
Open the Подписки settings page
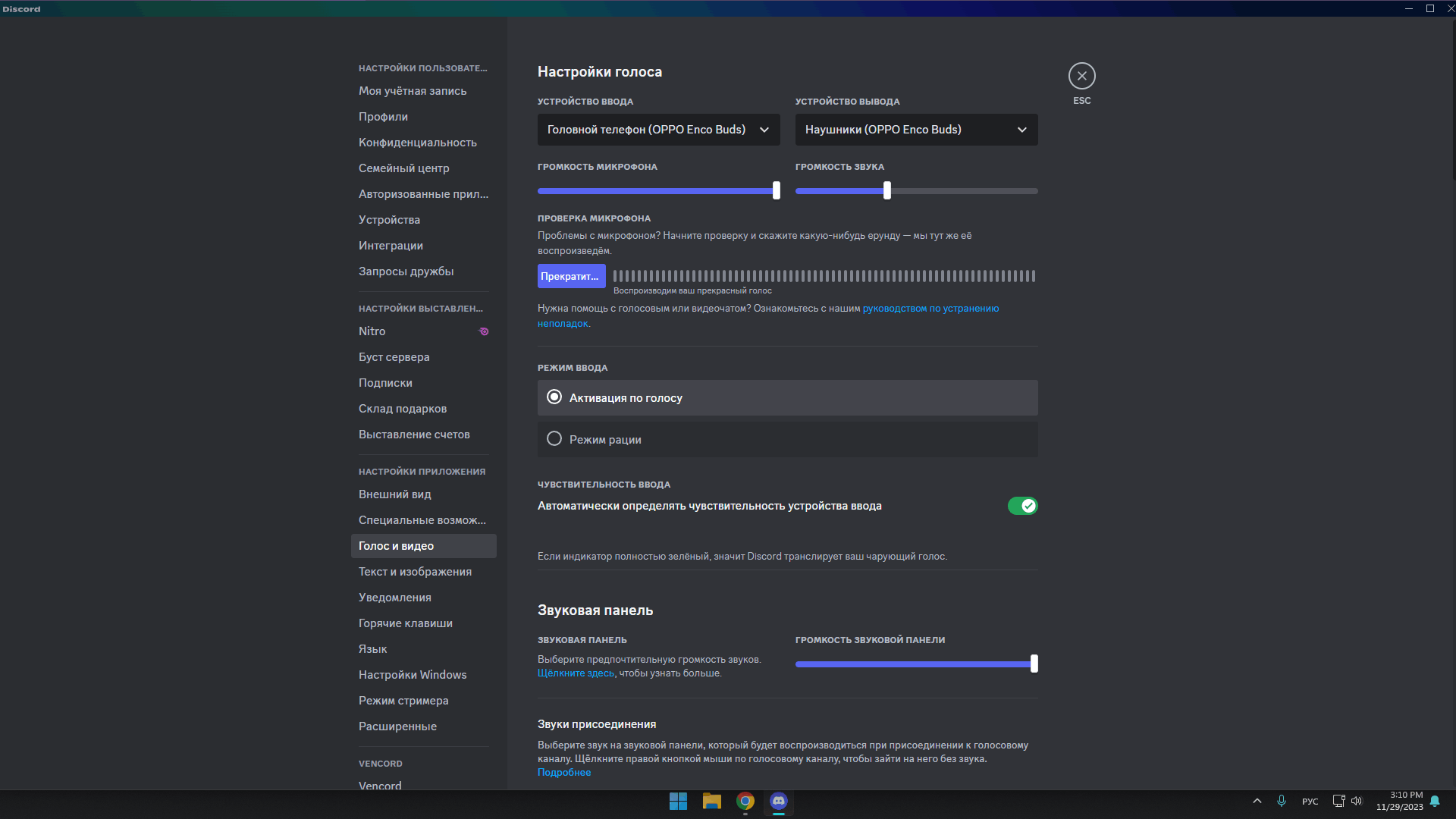pos(423,383)
